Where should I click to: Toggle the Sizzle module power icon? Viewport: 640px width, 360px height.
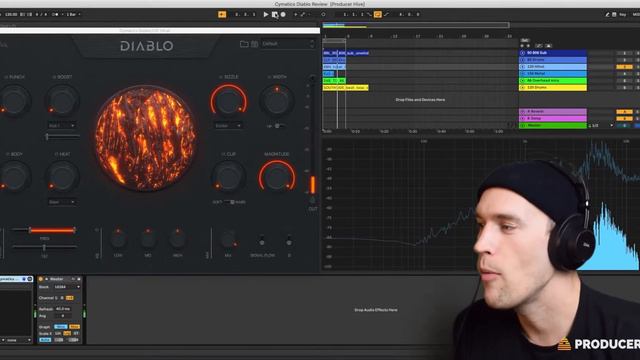[221, 77]
